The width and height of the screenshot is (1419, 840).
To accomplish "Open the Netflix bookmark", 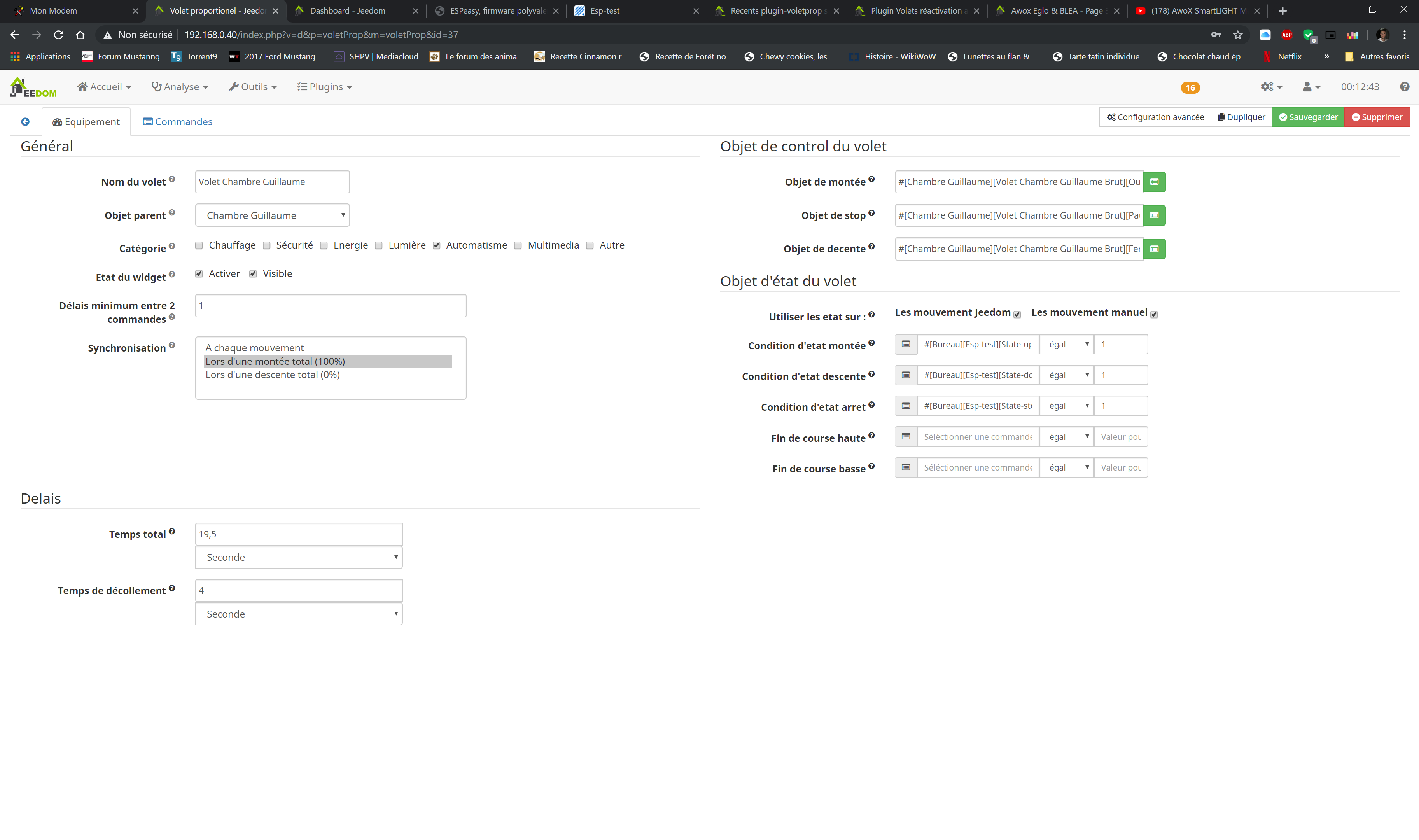I will tap(1282, 57).
